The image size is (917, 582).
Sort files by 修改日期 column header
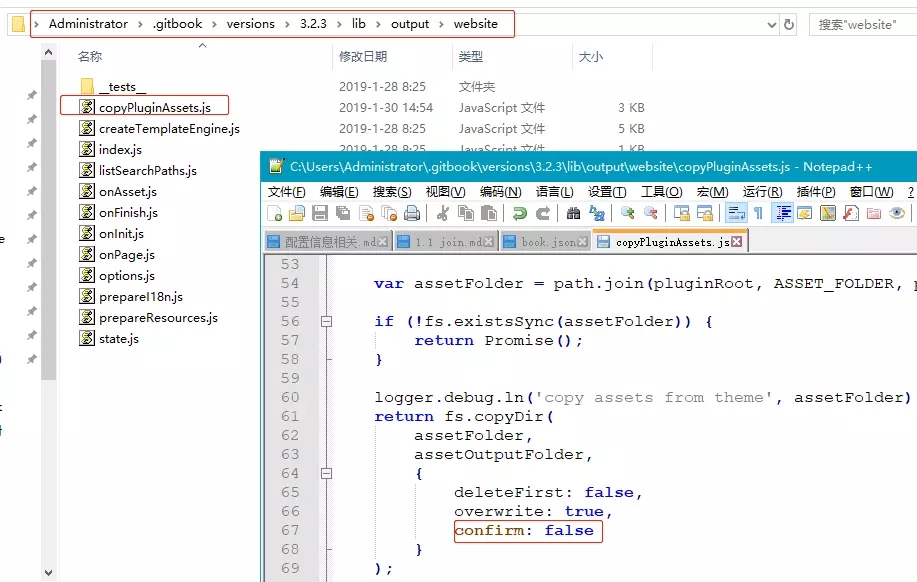[363, 57]
